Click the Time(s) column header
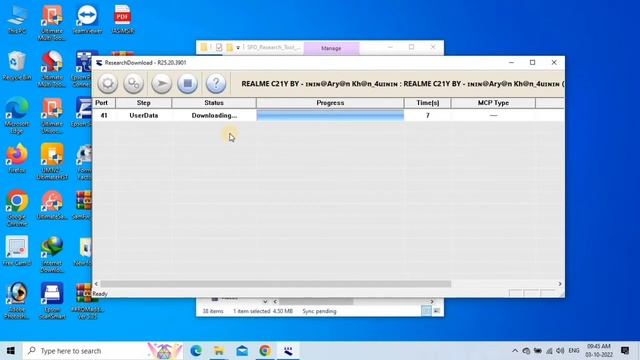The width and height of the screenshot is (640, 360). (x=428, y=103)
